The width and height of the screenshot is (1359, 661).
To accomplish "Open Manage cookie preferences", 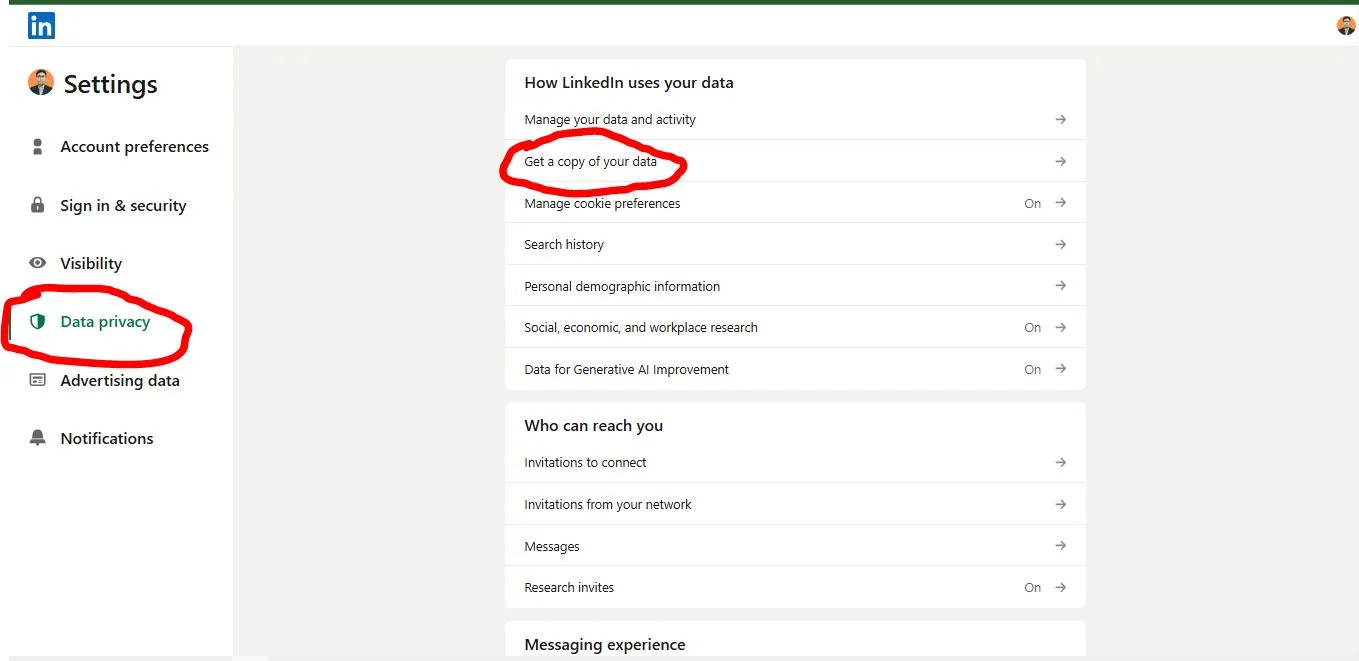I will (x=795, y=203).
